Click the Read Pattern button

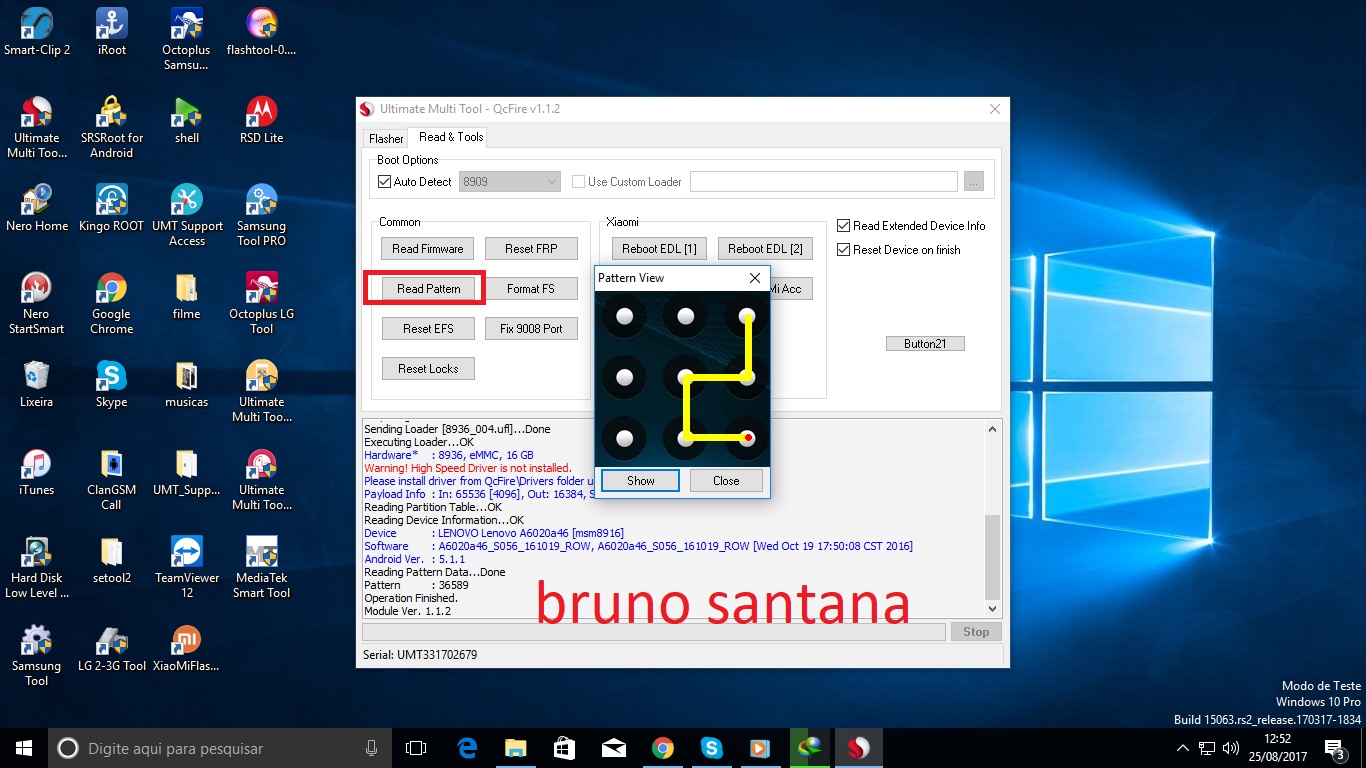[428, 289]
